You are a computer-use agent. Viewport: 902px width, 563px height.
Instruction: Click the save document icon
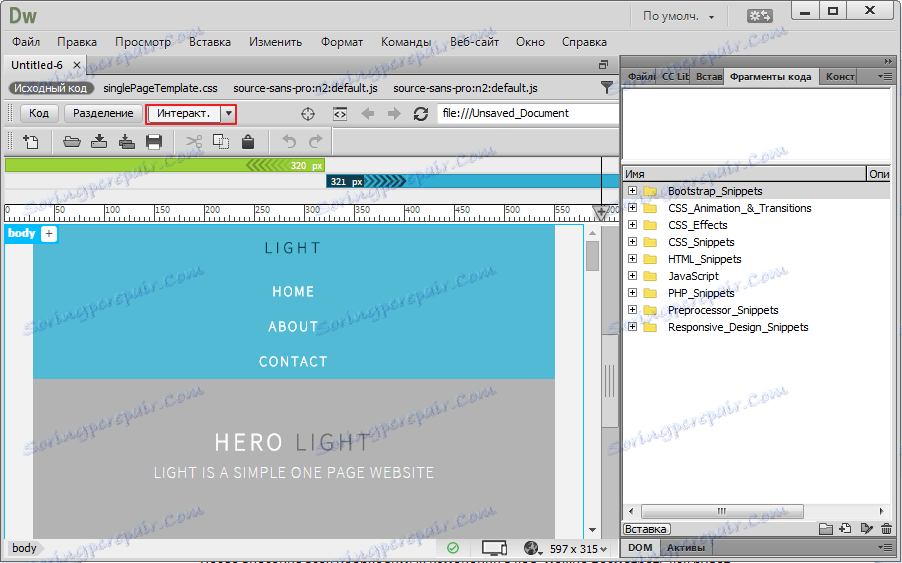click(99, 141)
